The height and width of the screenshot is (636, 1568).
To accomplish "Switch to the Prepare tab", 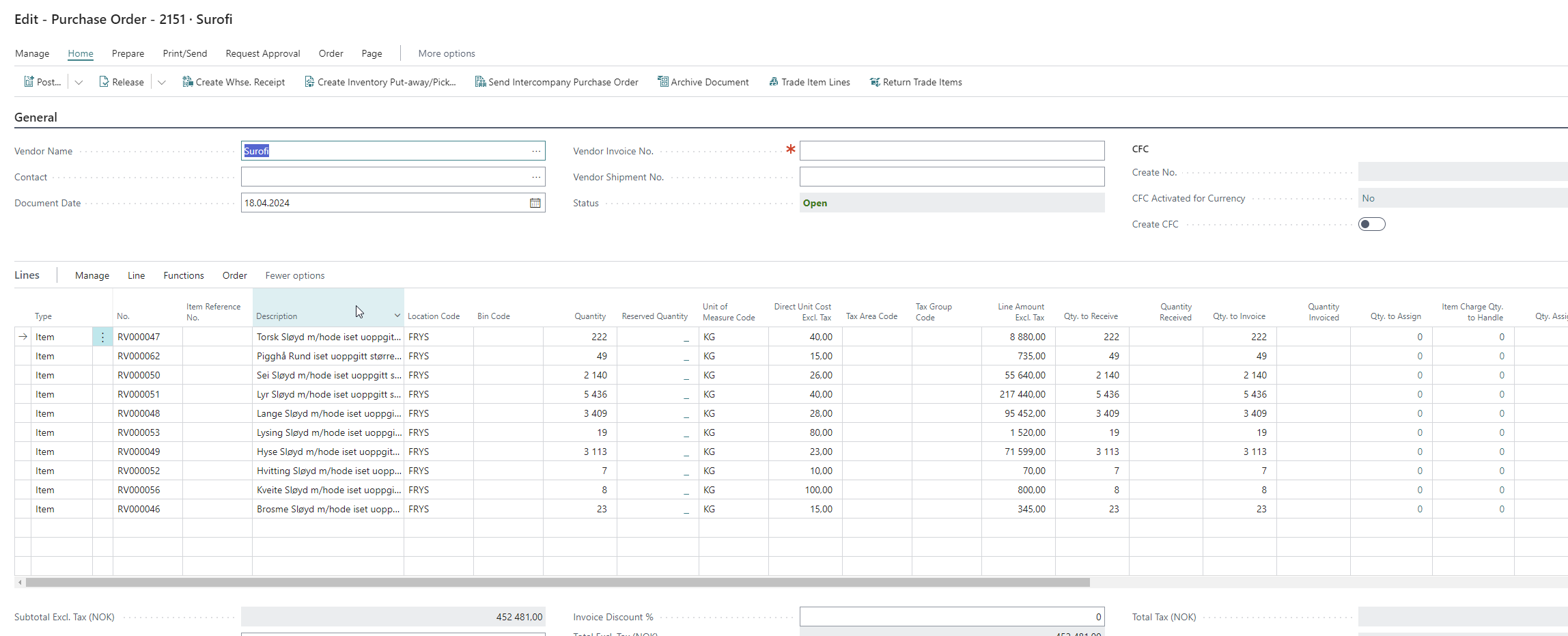I will point(128,53).
